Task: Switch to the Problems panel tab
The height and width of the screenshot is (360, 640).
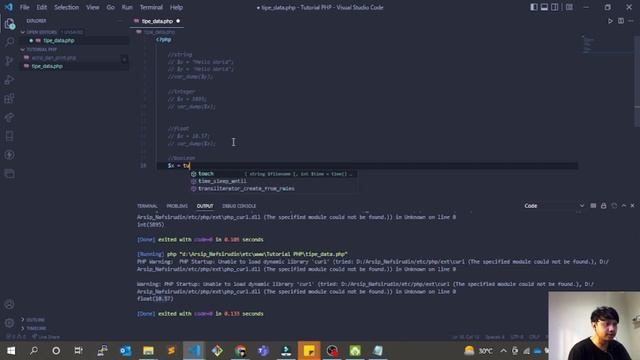Action: [x=177, y=206]
